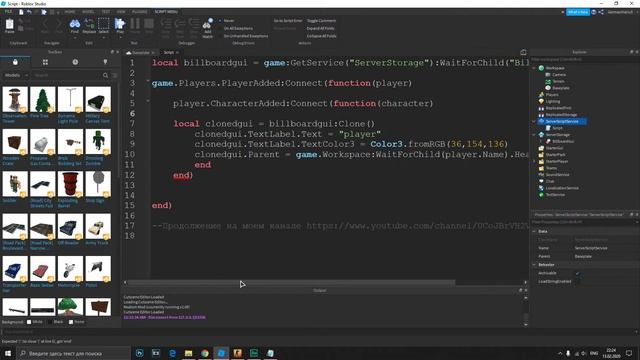The height and width of the screenshot is (360, 640).
Task: Switch to the Baseplate document tab
Action: coord(140,53)
